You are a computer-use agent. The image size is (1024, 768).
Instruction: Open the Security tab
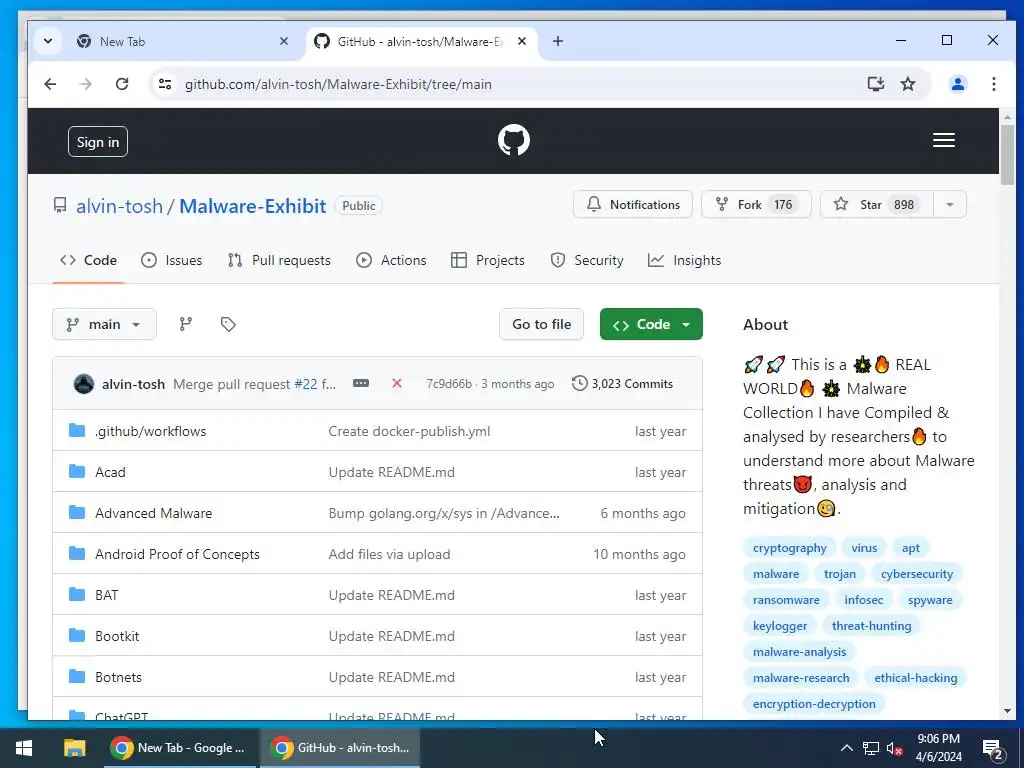(x=587, y=260)
